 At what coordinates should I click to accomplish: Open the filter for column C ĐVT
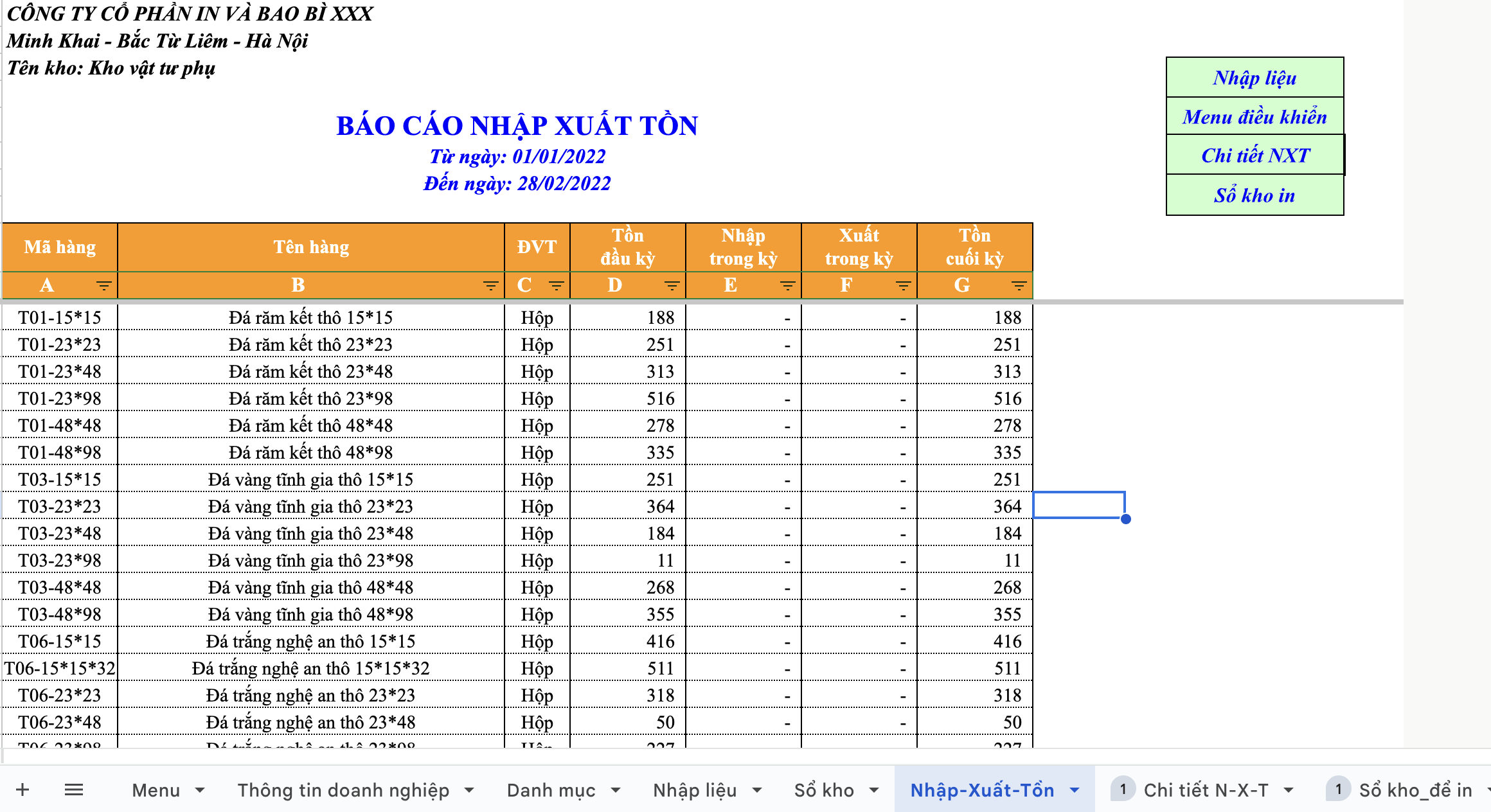[x=557, y=285]
